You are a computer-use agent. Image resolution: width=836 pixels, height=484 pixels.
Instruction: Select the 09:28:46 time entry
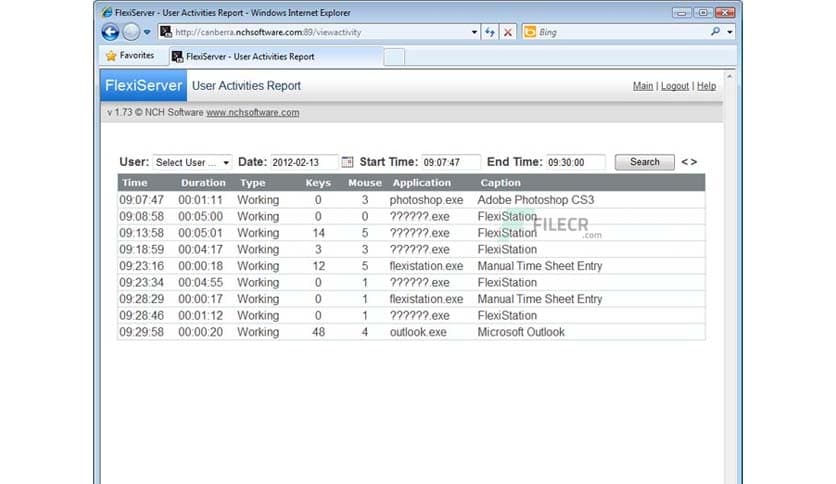[x=141, y=316]
